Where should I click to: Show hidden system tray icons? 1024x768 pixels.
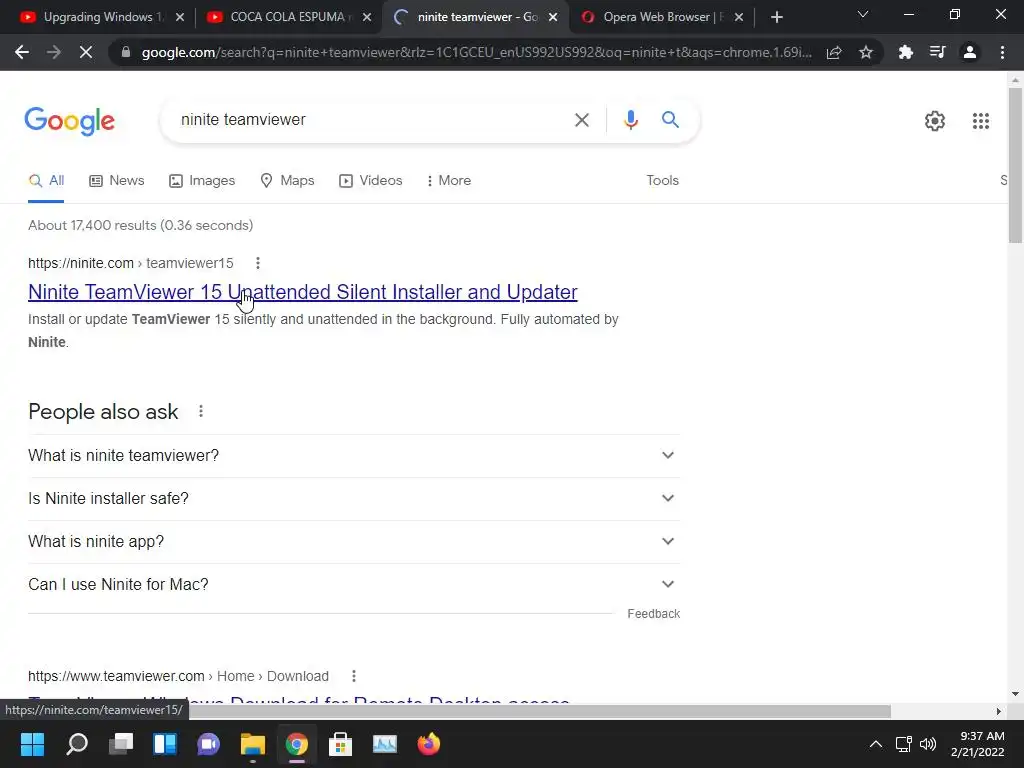coord(876,744)
